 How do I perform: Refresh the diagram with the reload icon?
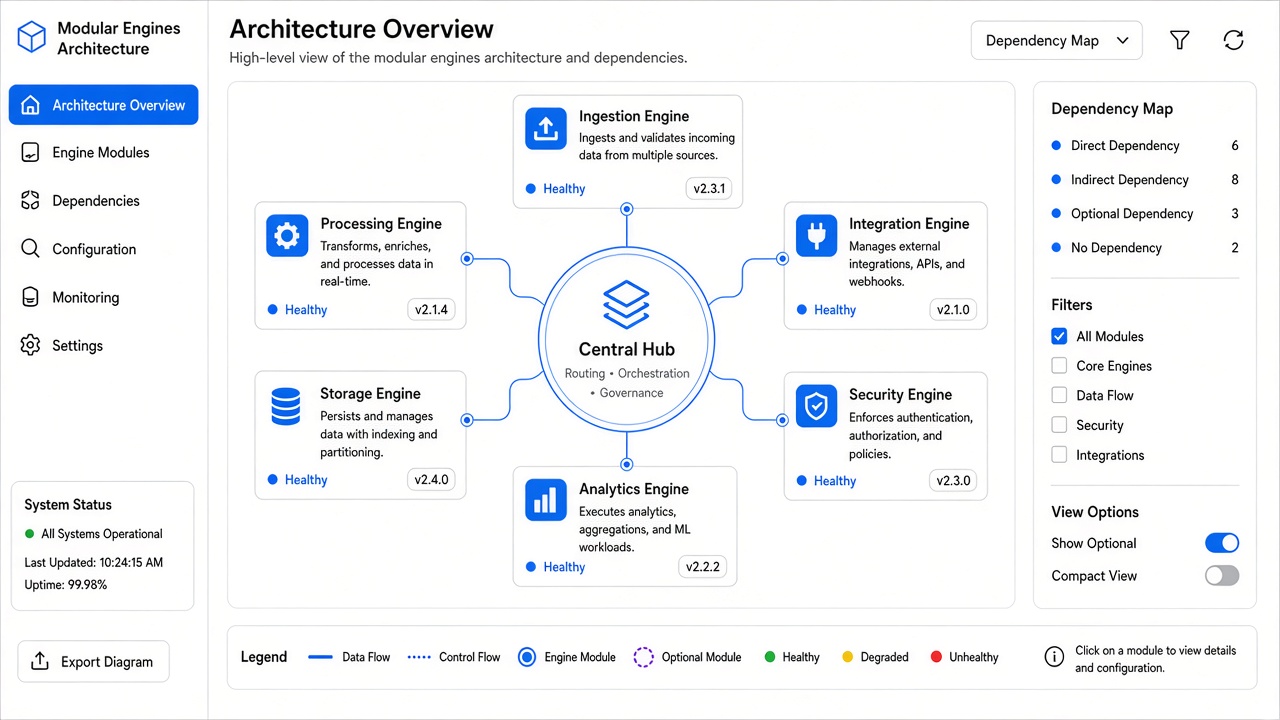coord(1234,40)
